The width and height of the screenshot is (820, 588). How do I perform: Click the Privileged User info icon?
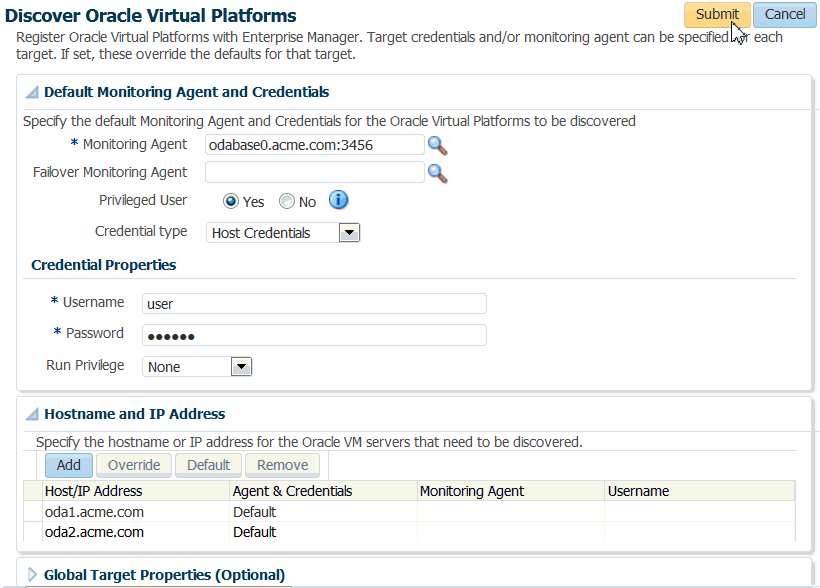(338, 200)
